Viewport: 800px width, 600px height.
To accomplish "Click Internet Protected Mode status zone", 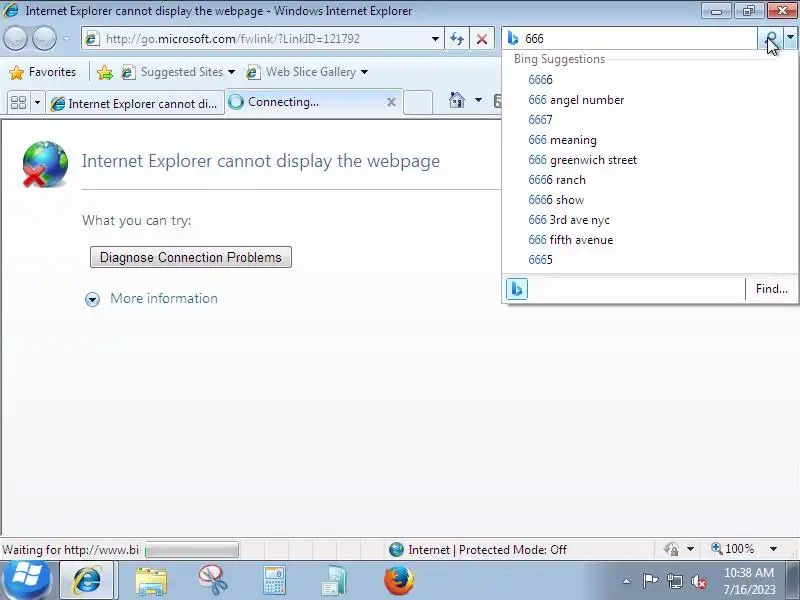I will coord(478,549).
